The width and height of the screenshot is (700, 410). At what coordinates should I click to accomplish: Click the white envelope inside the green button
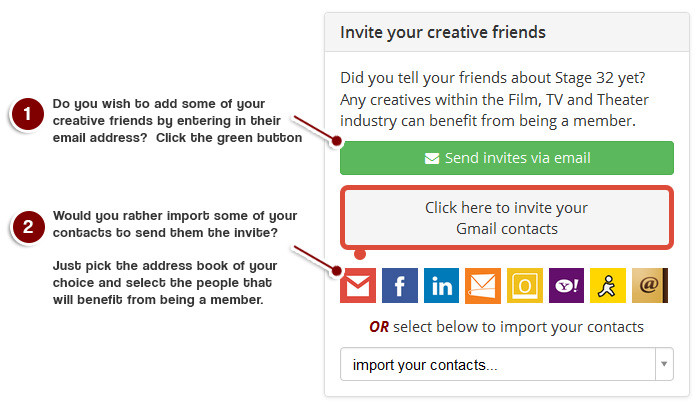[x=432, y=159]
